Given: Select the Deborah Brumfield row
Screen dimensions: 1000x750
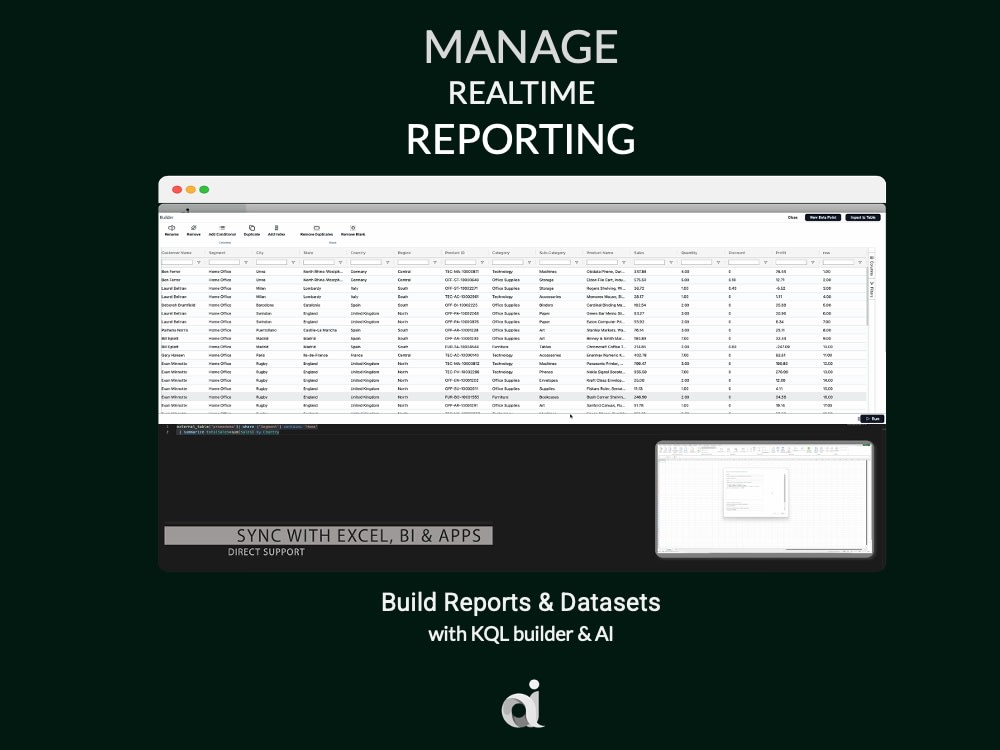Looking at the screenshot, I should (x=513, y=305).
